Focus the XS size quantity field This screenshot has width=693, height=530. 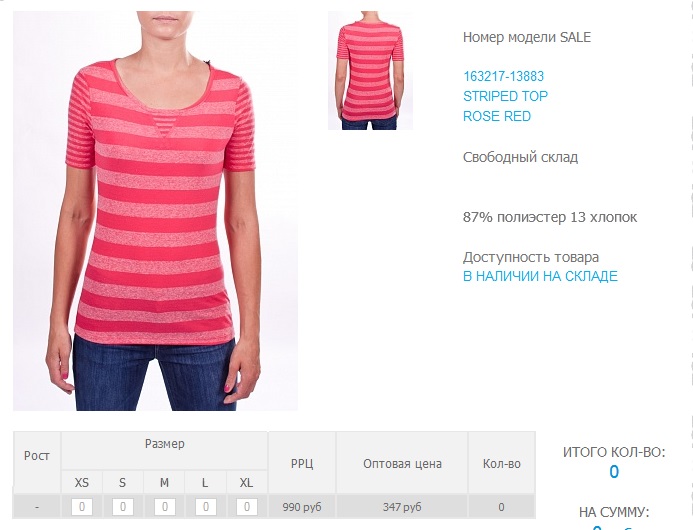(82, 507)
